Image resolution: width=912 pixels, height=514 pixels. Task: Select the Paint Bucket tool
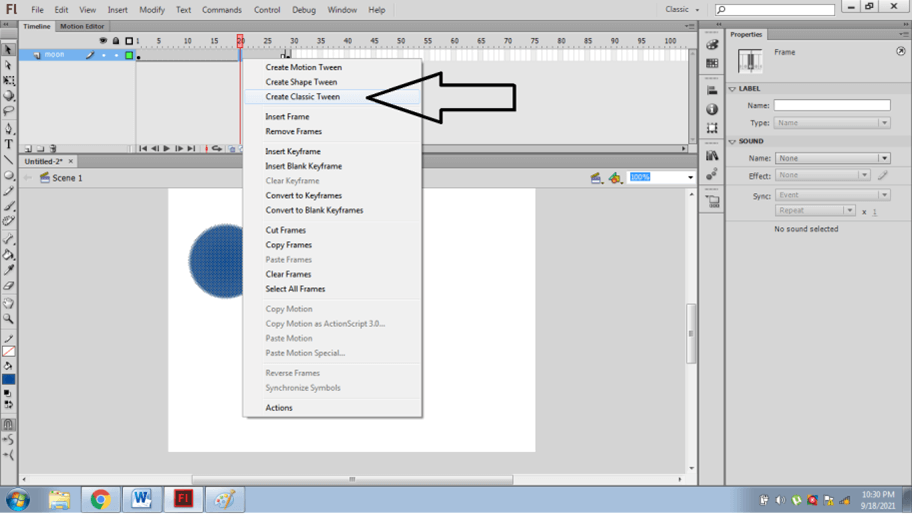point(8,255)
